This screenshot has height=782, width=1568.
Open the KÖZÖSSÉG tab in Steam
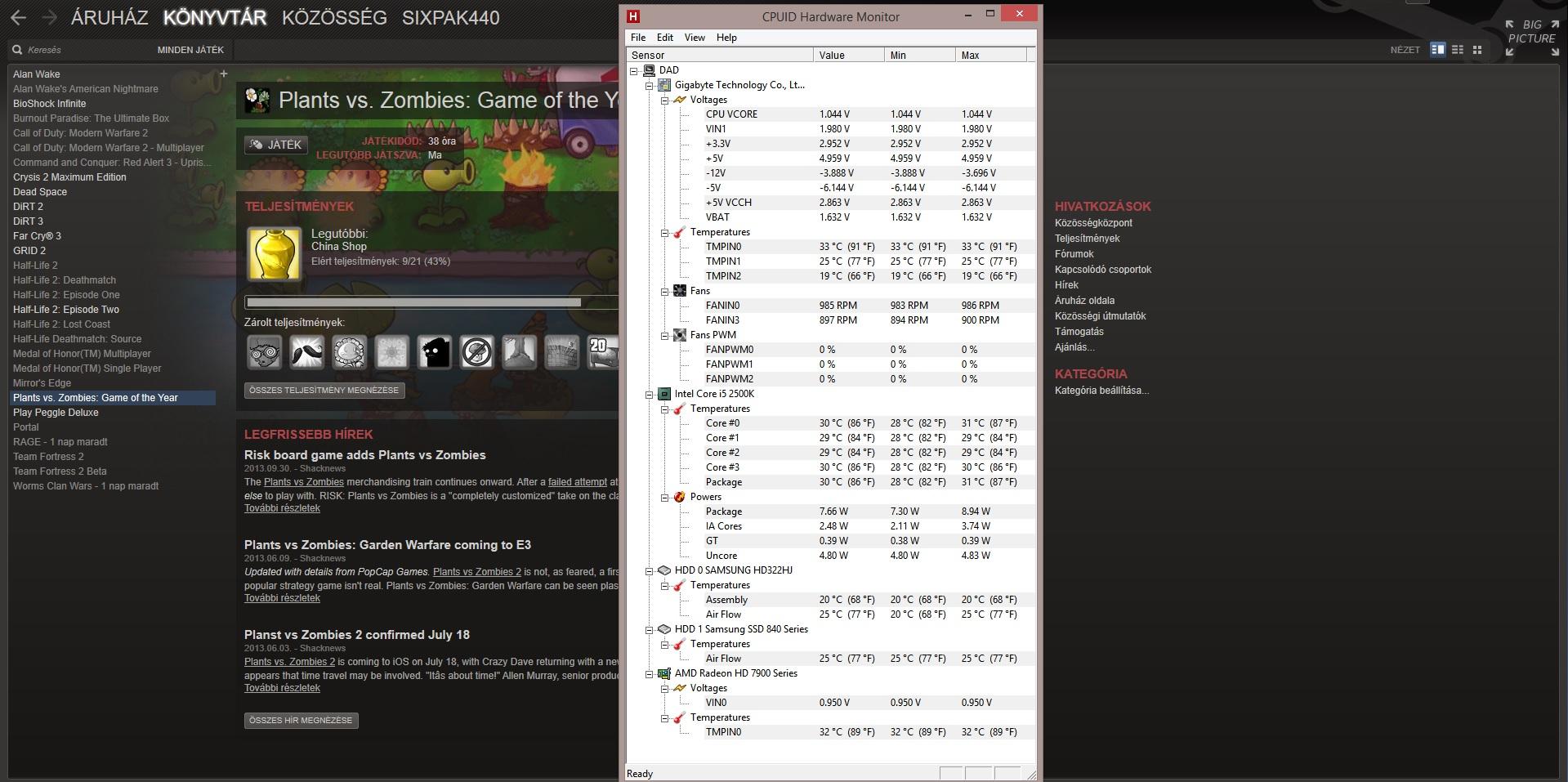click(x=334, y=17)
